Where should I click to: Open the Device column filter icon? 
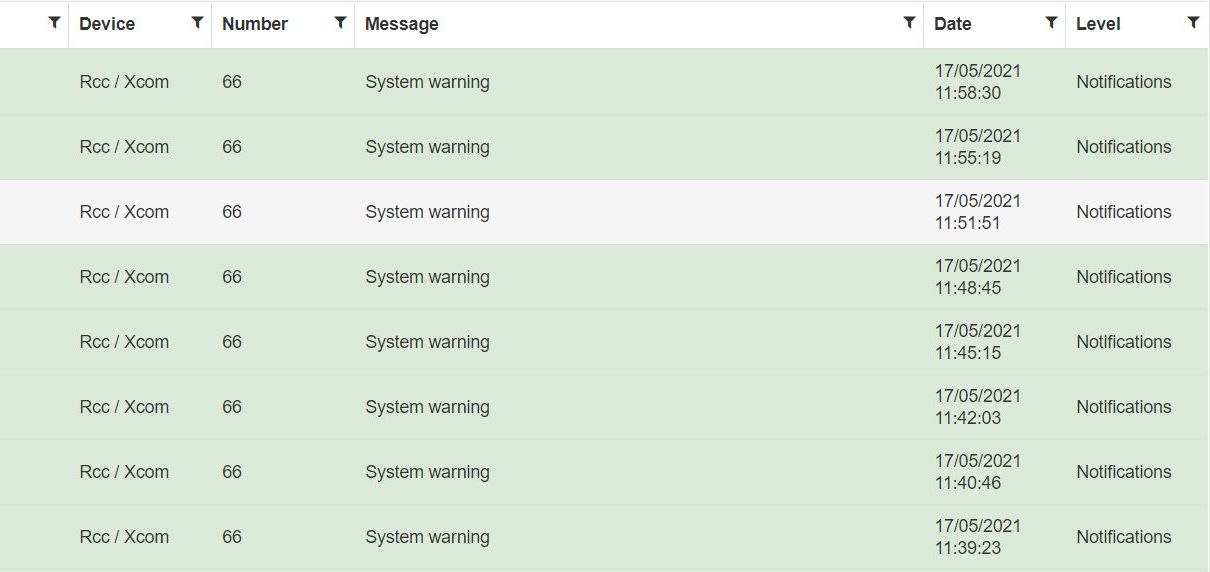[197, 22]
